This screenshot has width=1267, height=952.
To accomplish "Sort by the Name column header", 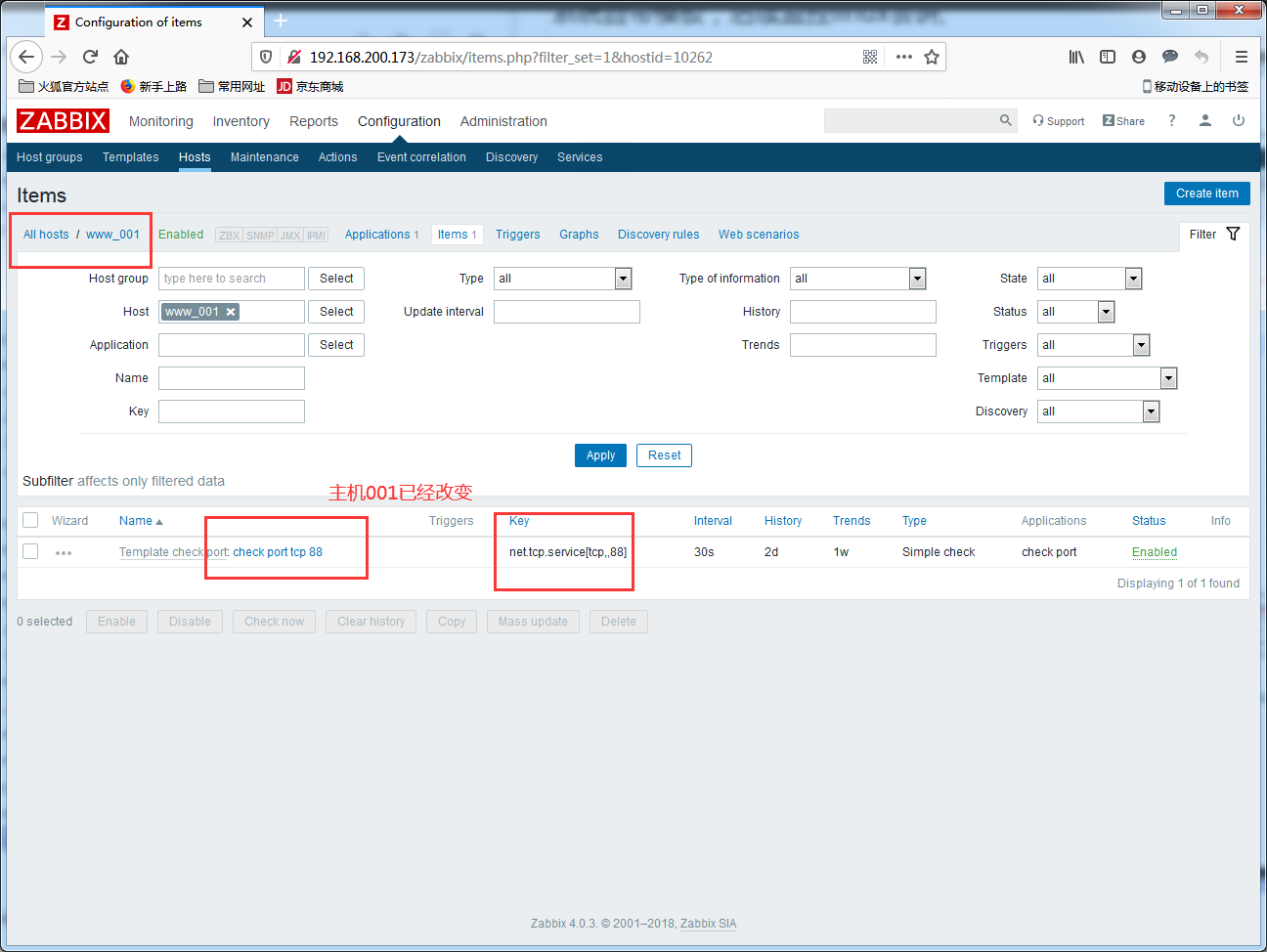I will 141,521.
